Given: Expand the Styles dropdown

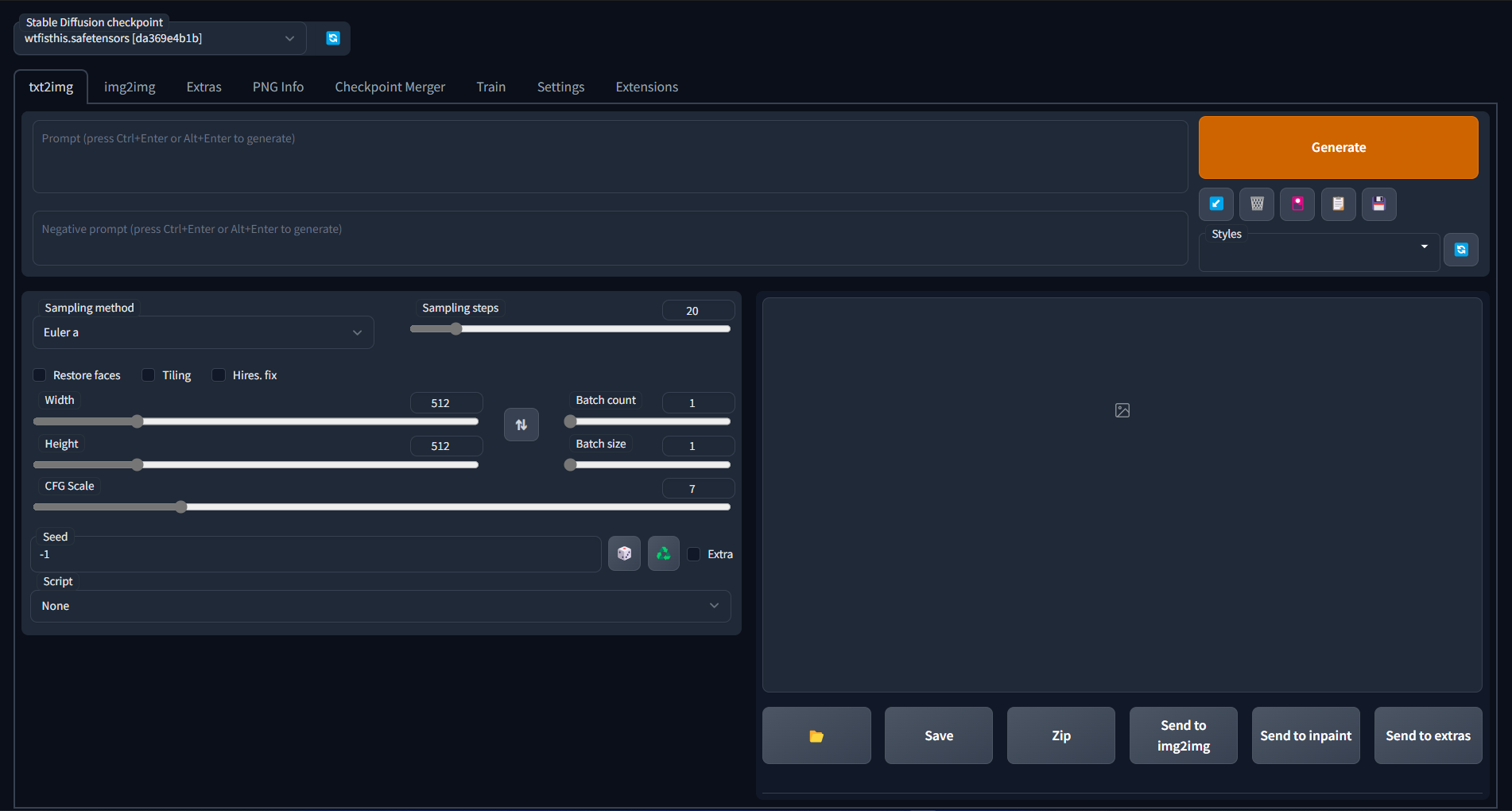Looking at the screenshot, I should 1320,253.
